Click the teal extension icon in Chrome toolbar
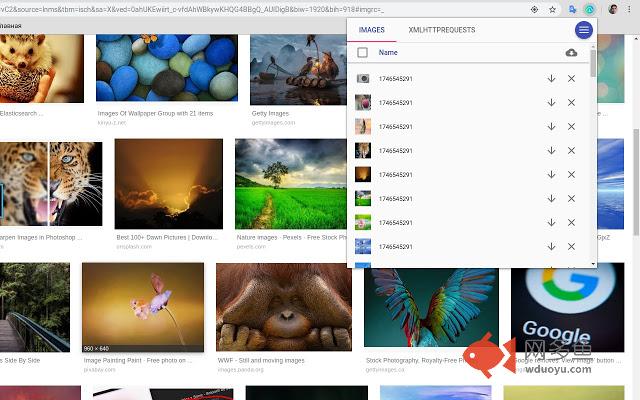The width and height of the screenshot is (640, 400). (x=589, y=9)
